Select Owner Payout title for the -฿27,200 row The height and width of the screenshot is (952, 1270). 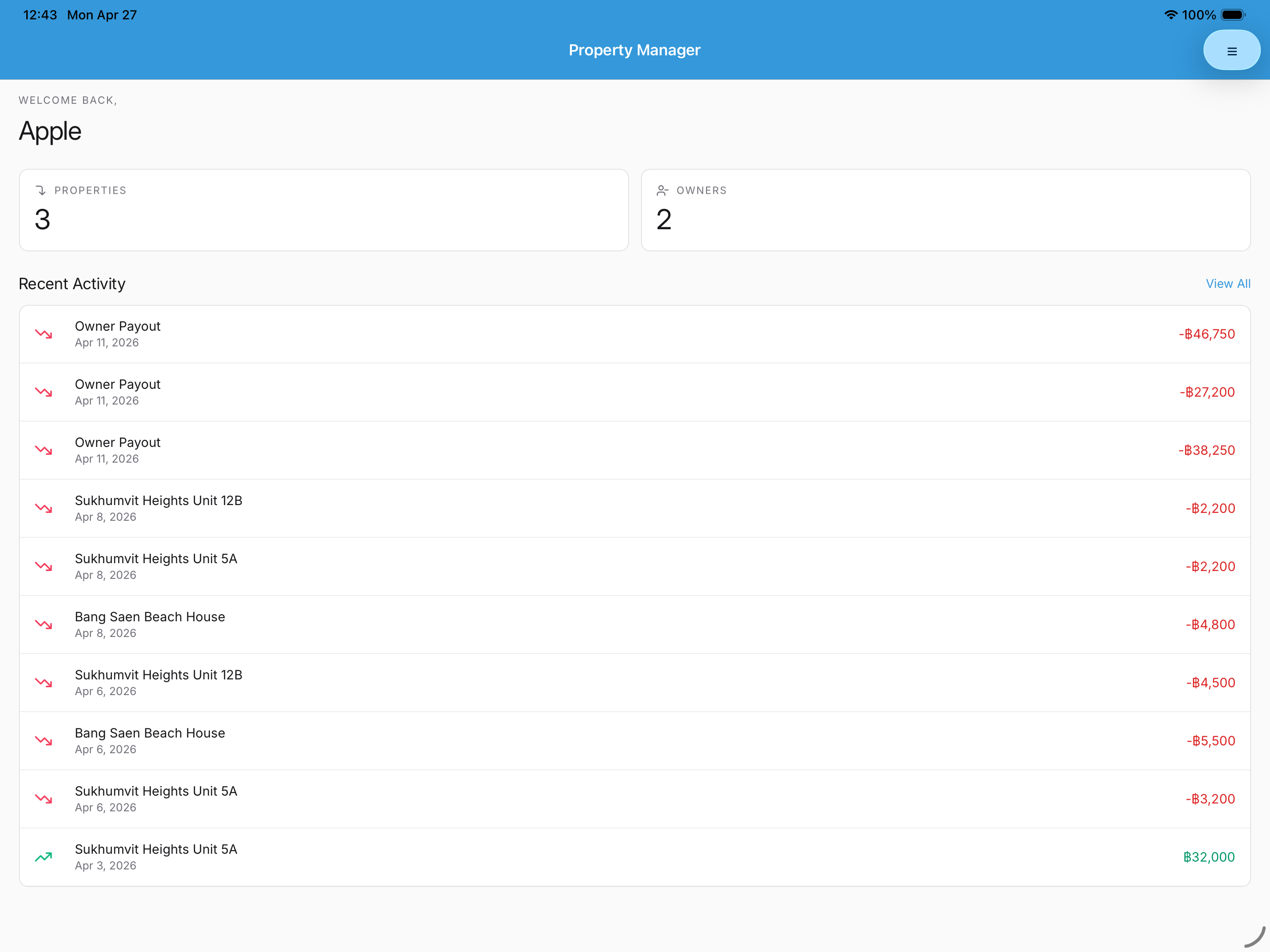tap(118, 384)
